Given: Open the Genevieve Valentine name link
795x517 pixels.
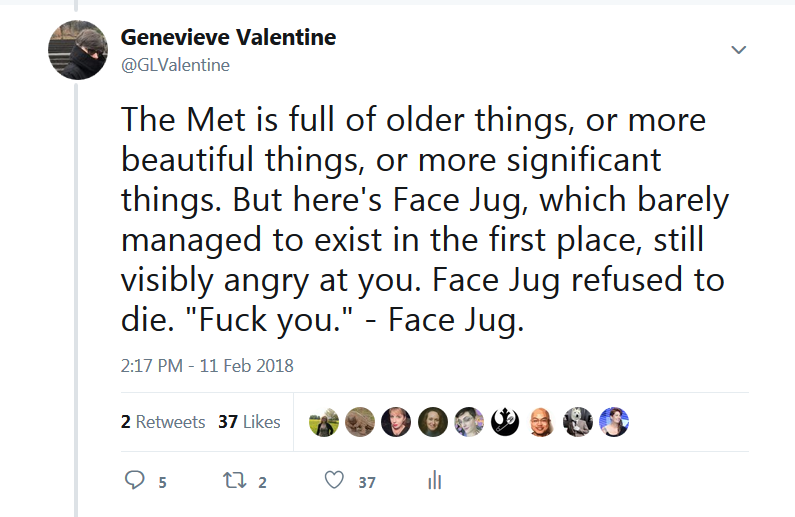Looking at the screenshot, I should [228, 38].
